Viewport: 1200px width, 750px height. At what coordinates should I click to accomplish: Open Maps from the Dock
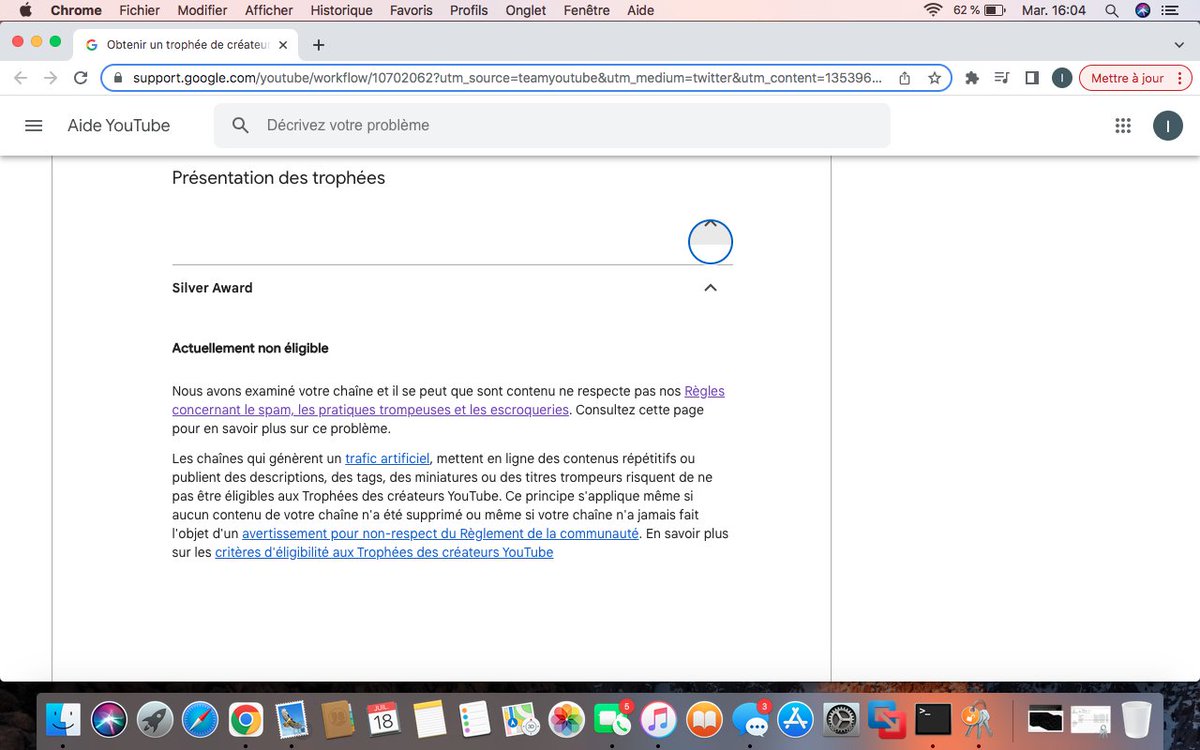(x=521, y=719)
